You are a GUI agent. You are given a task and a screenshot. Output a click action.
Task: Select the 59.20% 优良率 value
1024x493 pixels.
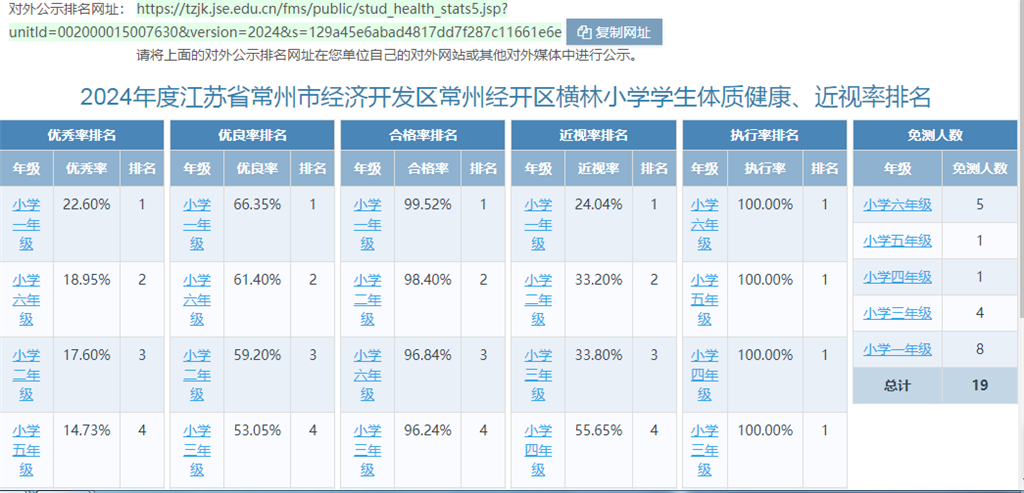click(x=257, y=355)
